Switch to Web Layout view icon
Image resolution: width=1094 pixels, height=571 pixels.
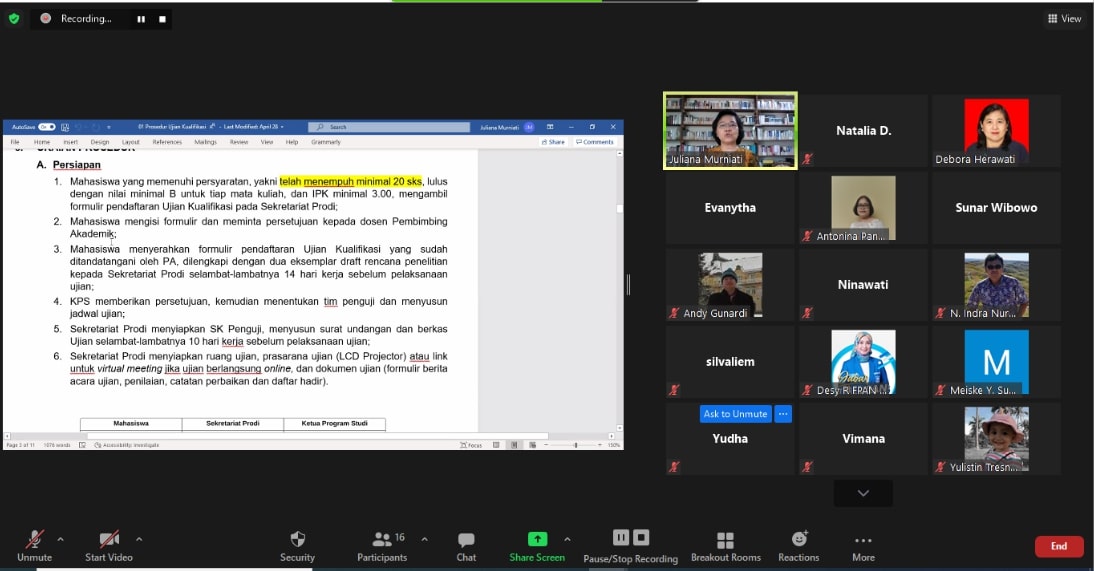pos(532,445)
